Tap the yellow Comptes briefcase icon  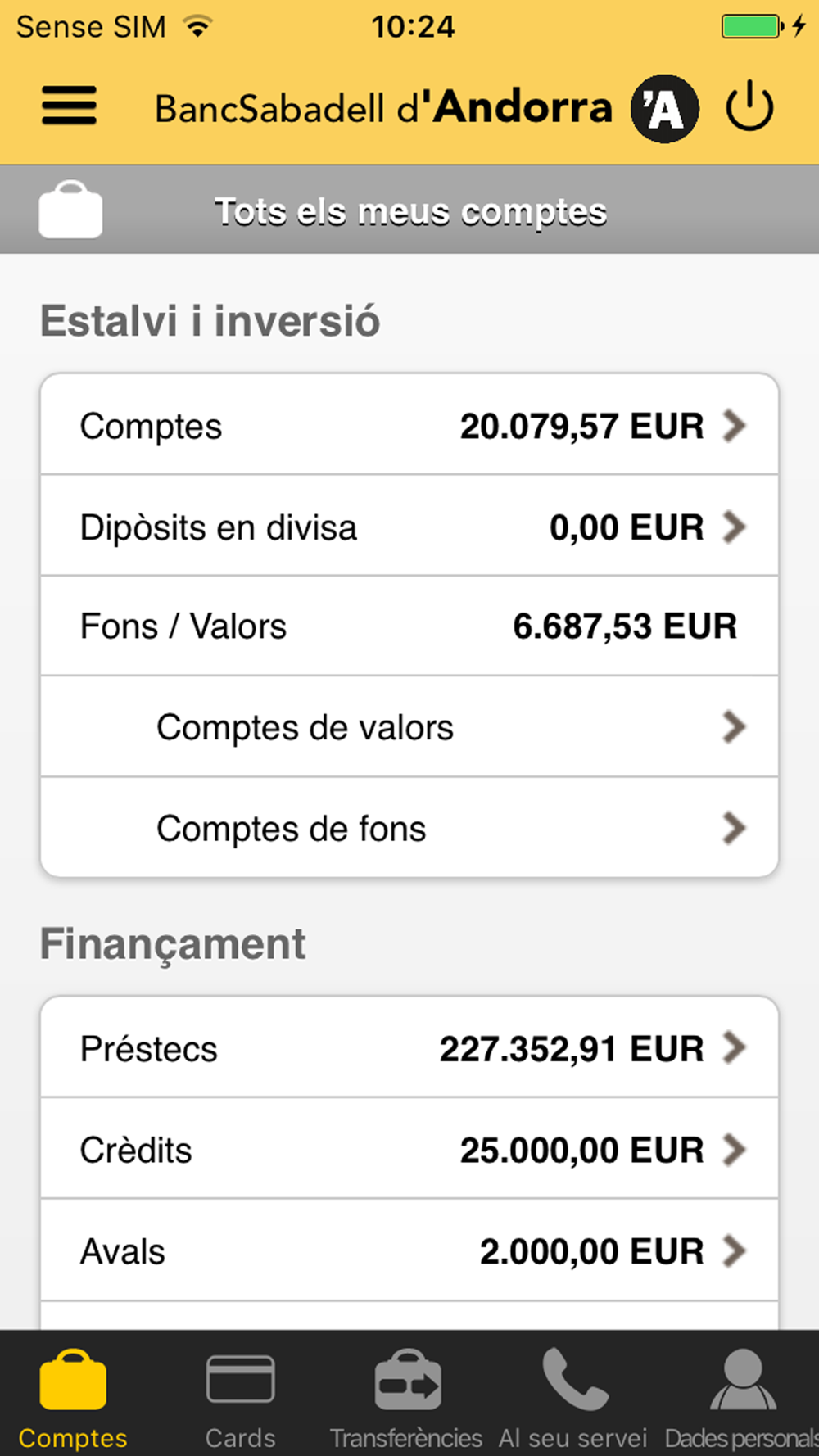click(x=73, y=1381)
